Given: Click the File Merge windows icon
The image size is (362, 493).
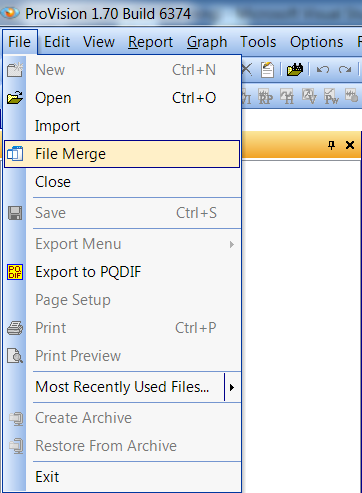Looking at the screenshot, I should pyautogui.click(x=15, y=154).
